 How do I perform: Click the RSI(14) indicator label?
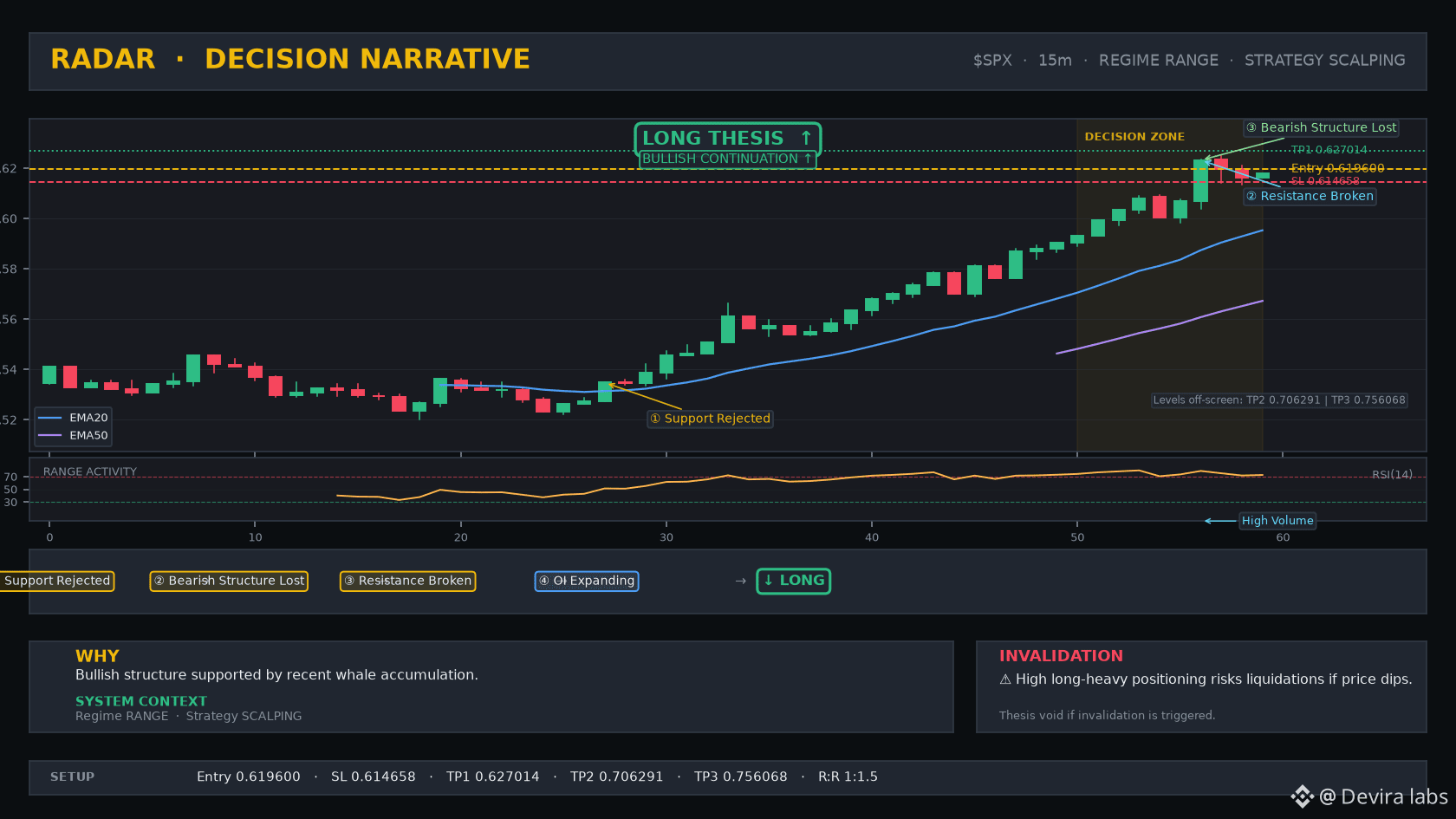tap(1392, 474)
